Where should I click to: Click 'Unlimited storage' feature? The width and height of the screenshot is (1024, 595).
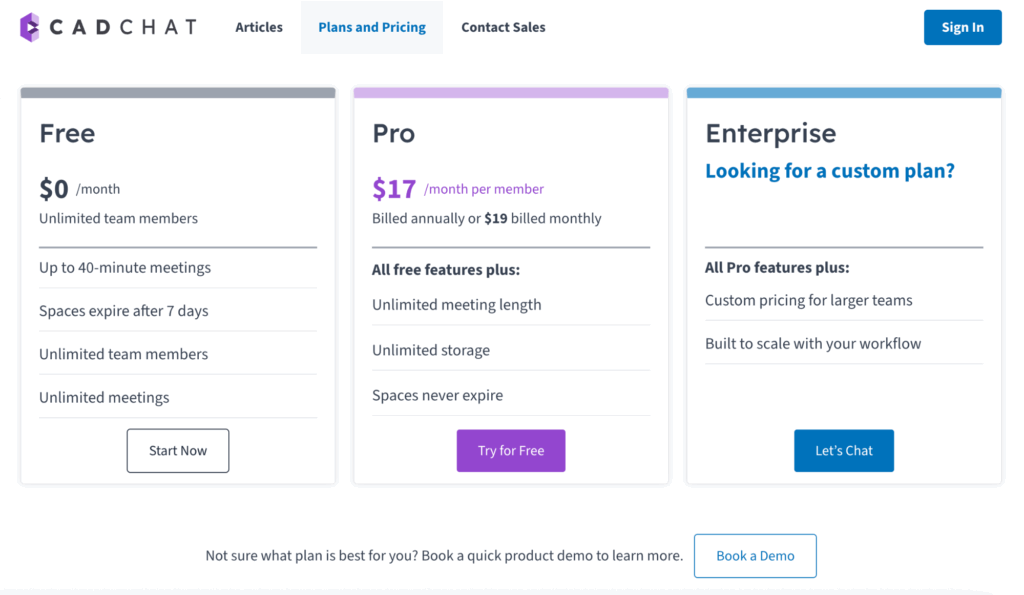tap(431, 351)
